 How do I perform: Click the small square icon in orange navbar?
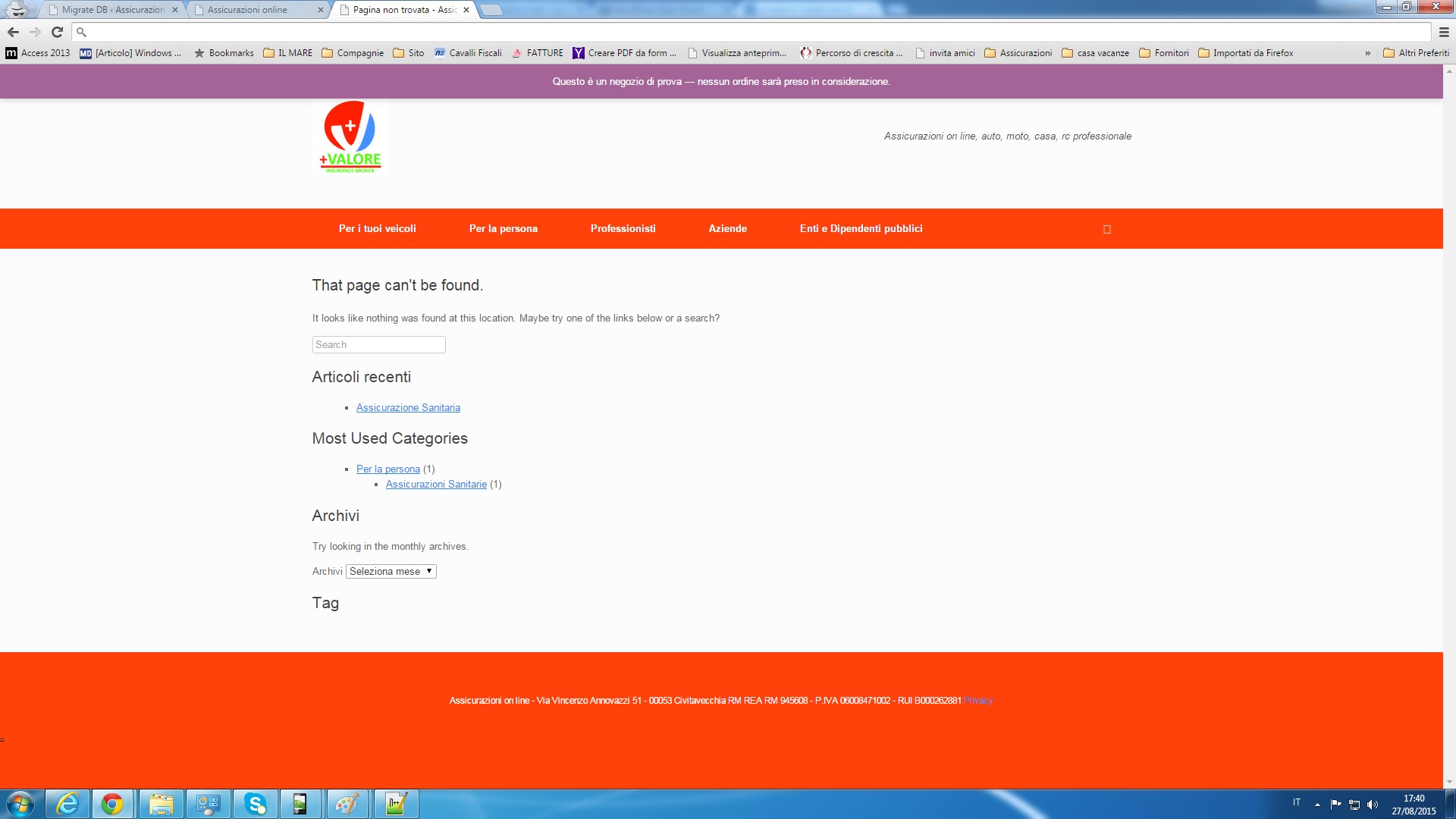pyautogui.click(x=1107, y=229)
